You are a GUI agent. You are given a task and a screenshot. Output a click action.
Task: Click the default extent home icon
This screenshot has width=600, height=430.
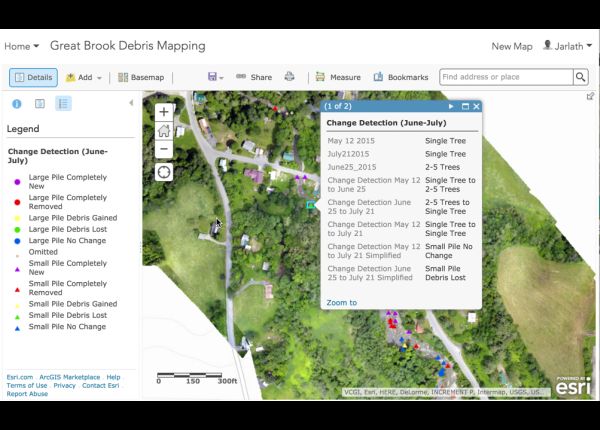[164, 130]
